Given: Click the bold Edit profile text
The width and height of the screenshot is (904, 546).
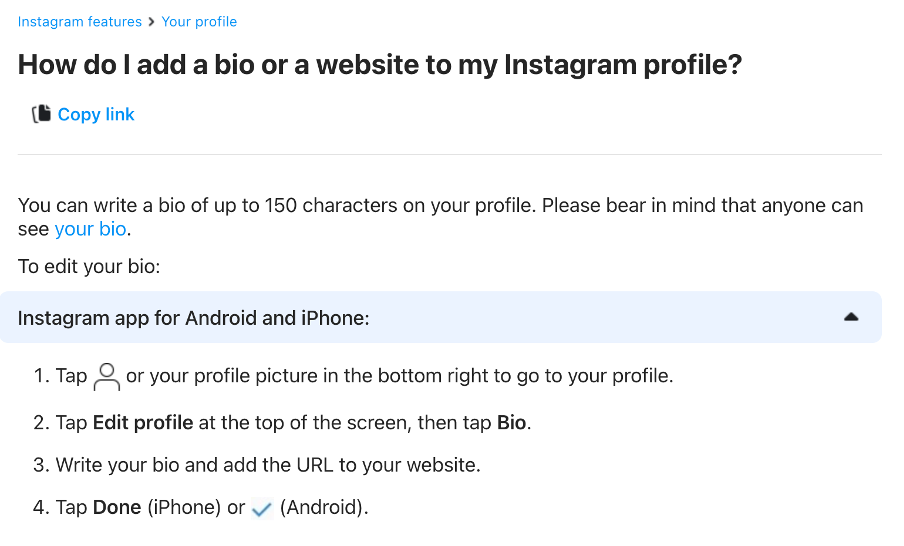Looking at the screenshot, I should (x=143, y=423).
